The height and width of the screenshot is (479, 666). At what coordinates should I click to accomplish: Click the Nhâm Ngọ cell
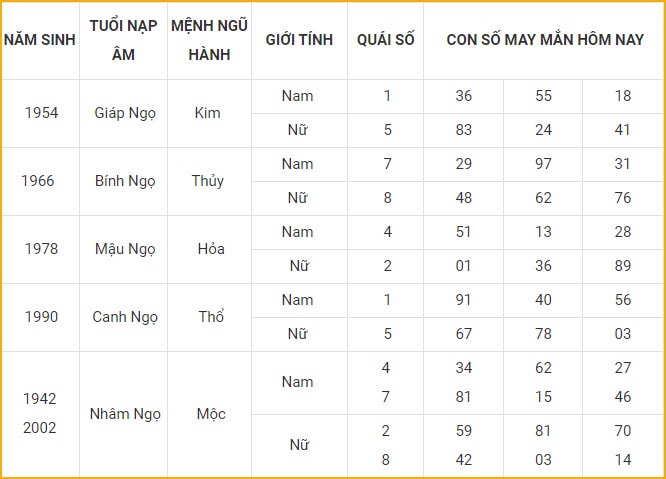tap(123, 414)
